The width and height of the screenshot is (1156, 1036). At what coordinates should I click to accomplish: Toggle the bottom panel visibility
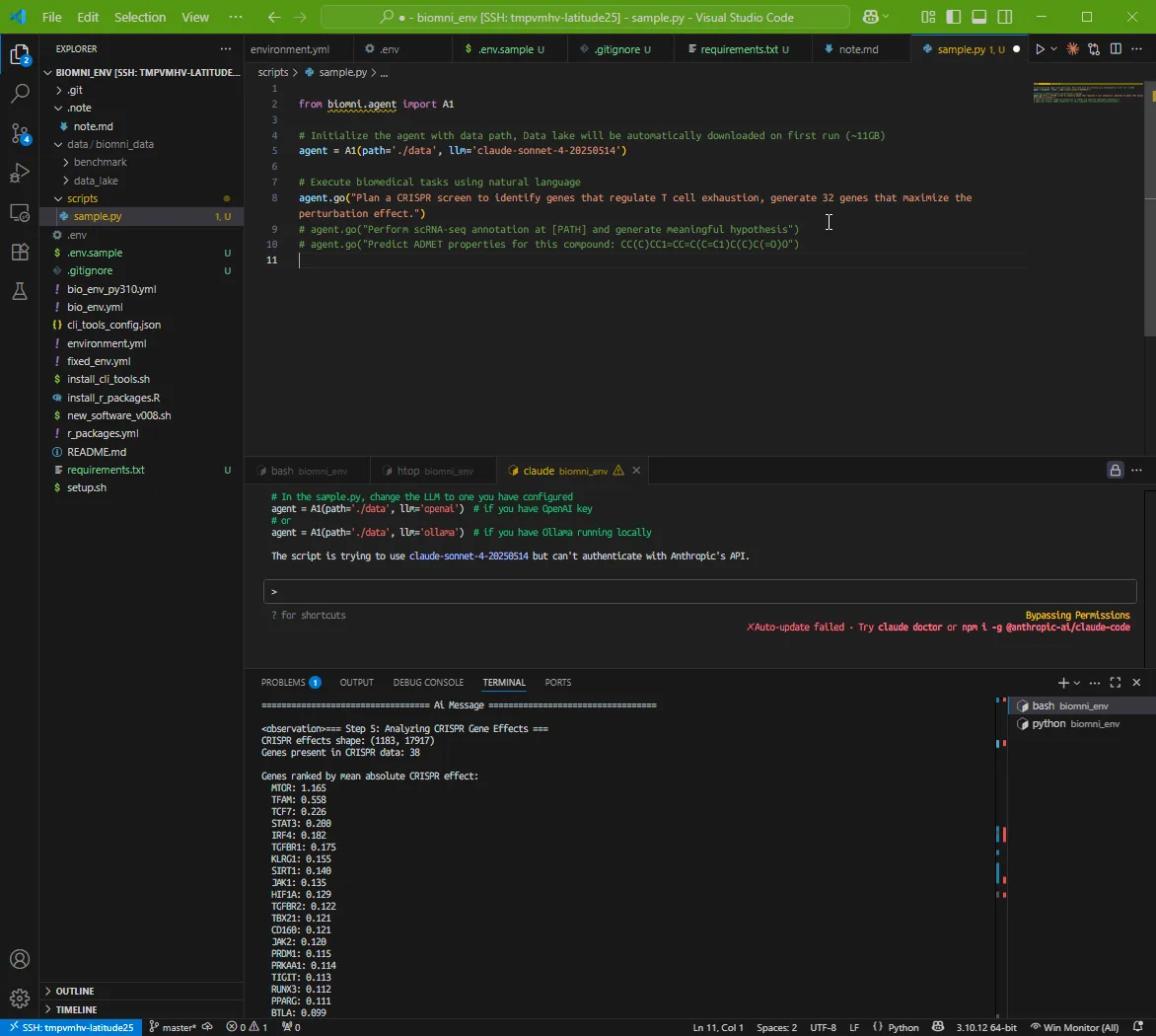[x=978, y=18]
